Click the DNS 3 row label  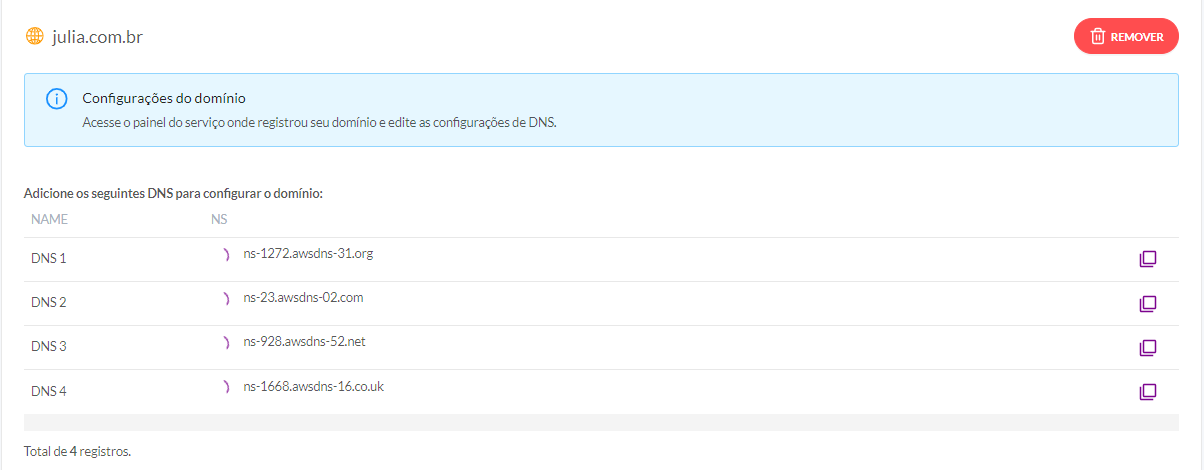point(49,347)
